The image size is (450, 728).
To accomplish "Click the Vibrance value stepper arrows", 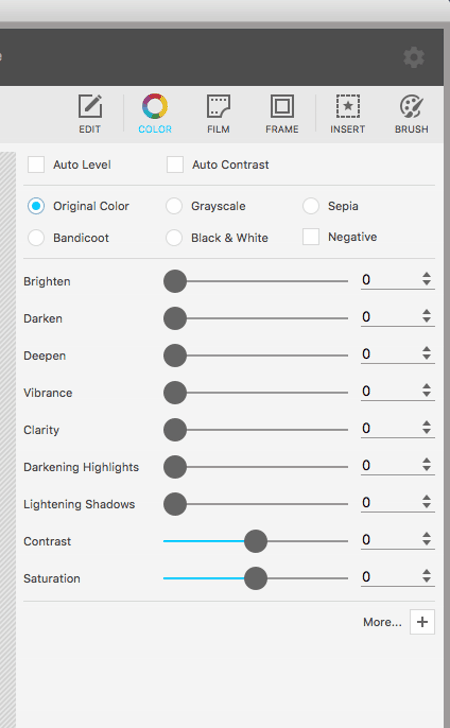I will pos(427,390).
